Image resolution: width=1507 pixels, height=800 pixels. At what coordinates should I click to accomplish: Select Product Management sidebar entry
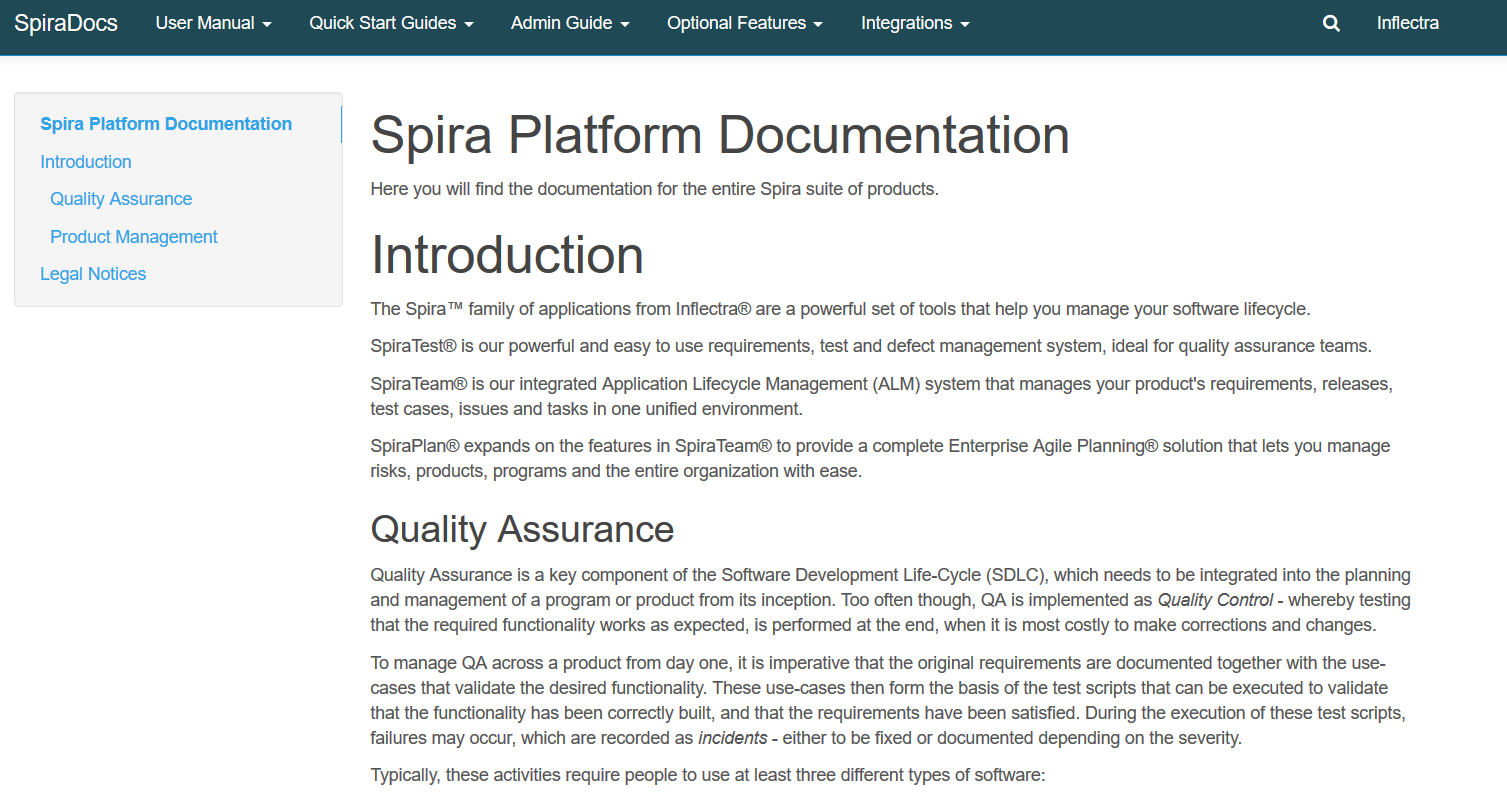pyautogui.click(x=134, y=237)
